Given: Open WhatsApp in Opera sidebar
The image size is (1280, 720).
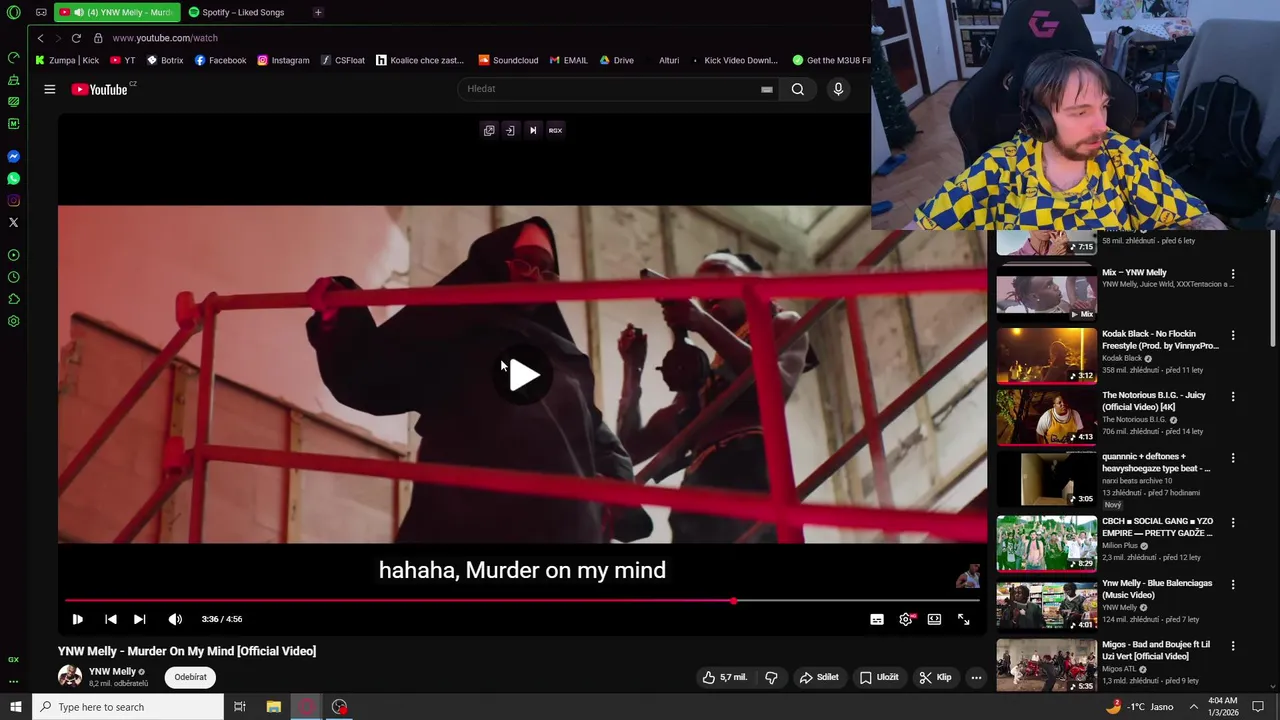Looking at the screenshot, I should tap(13, 179).
